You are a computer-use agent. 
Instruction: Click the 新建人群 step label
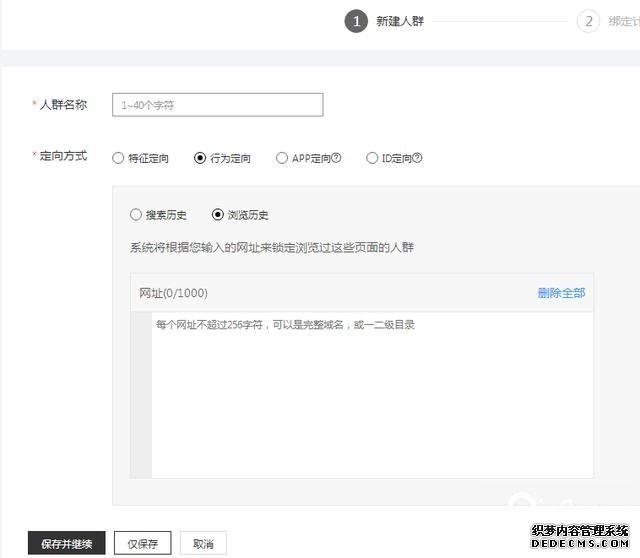[400, 21]
